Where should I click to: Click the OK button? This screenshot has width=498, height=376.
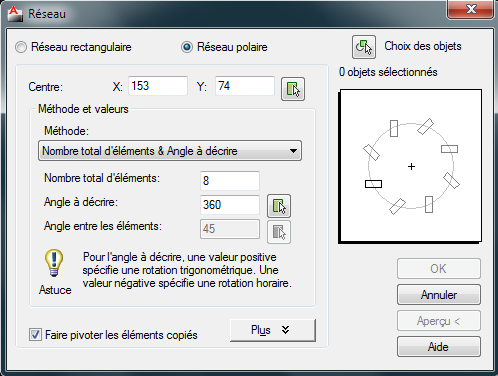pyautogui.click(x=439, y=269)
